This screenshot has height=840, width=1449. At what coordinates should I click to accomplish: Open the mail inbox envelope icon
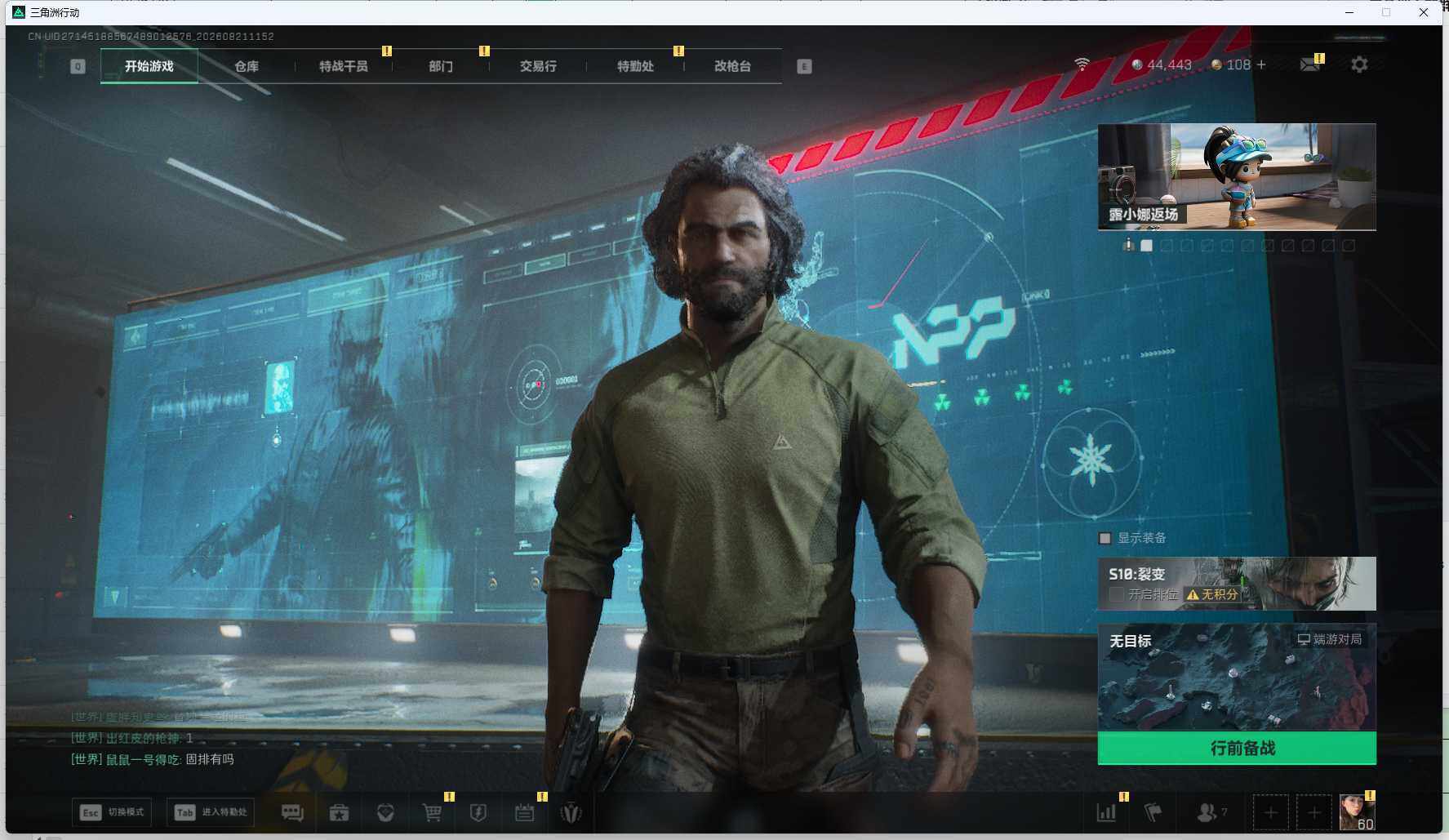[x=1310, y=64]
